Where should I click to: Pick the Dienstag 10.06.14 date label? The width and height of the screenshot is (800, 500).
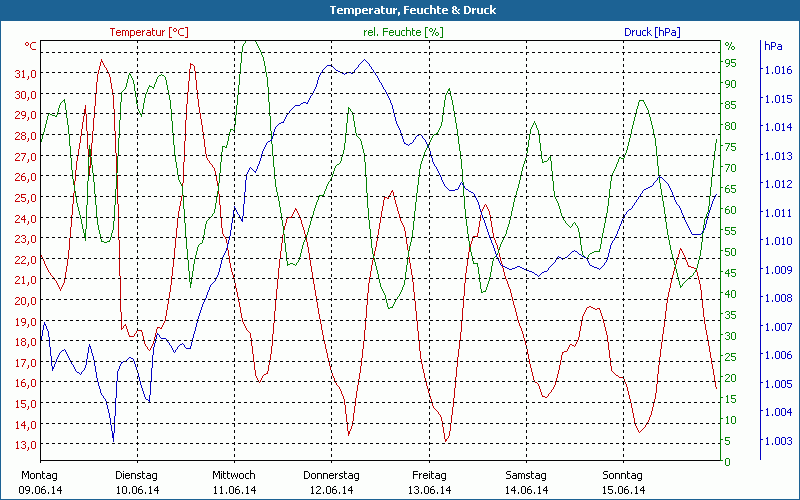137,482
